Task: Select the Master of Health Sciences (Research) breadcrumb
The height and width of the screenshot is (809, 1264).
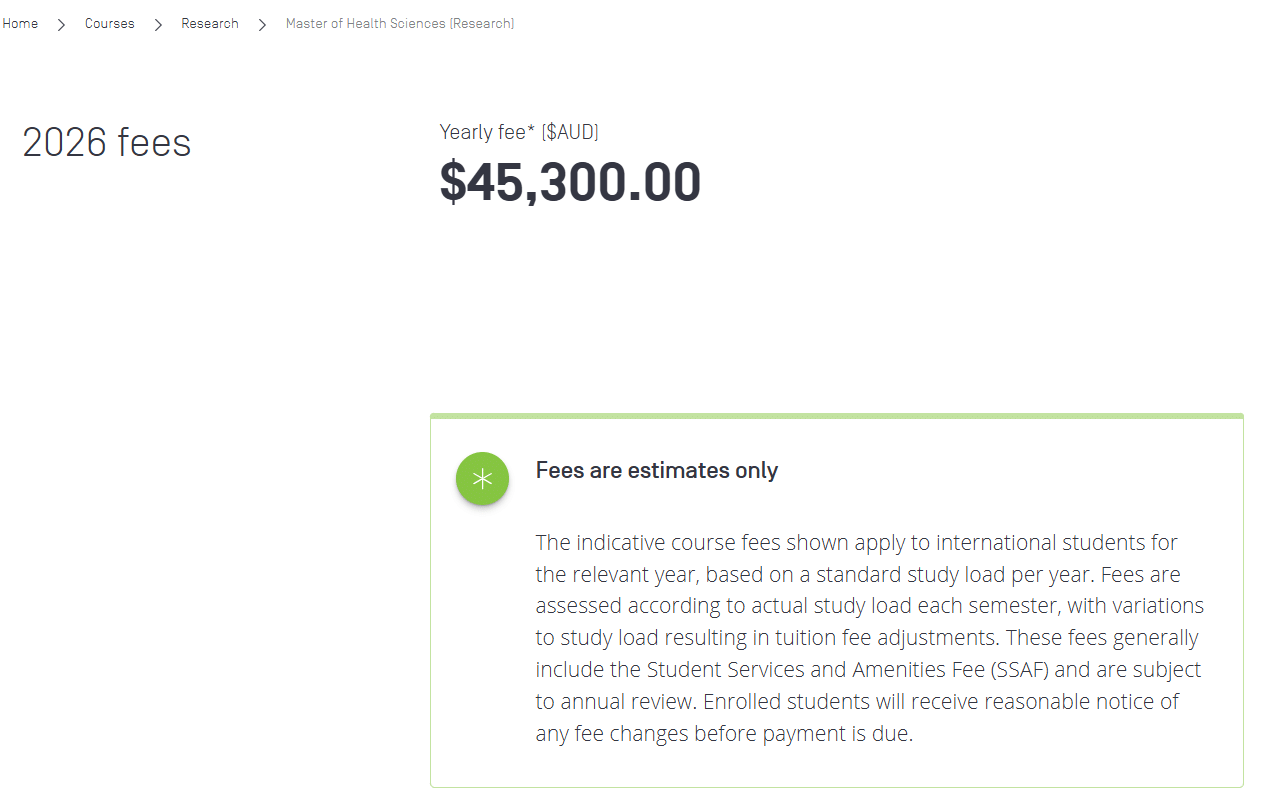Action: [399, 24]
